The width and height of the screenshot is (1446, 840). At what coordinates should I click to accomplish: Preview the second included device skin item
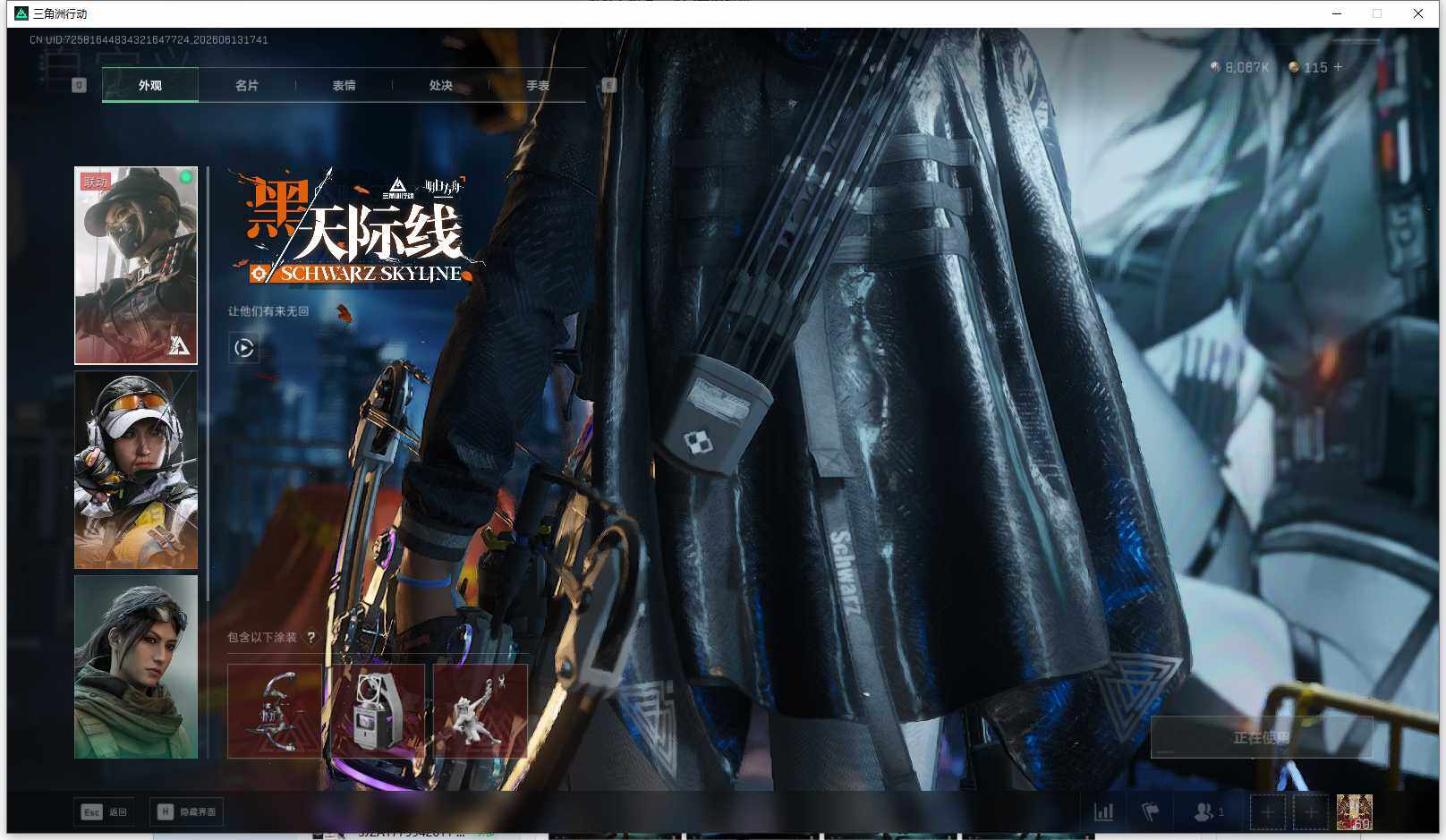[378, 711]
